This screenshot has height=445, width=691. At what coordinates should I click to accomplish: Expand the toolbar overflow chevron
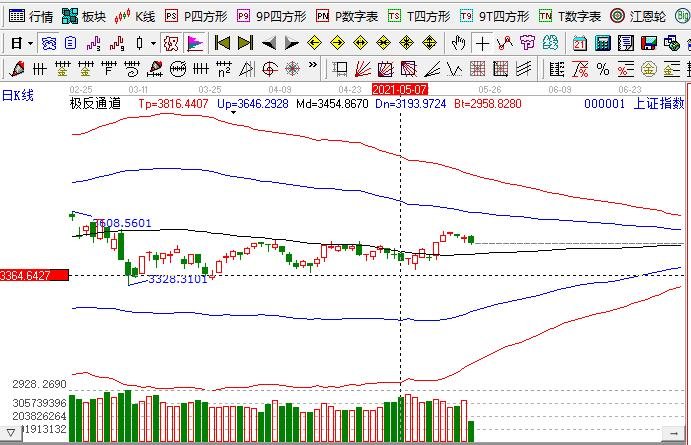click(x=313, y=65)
